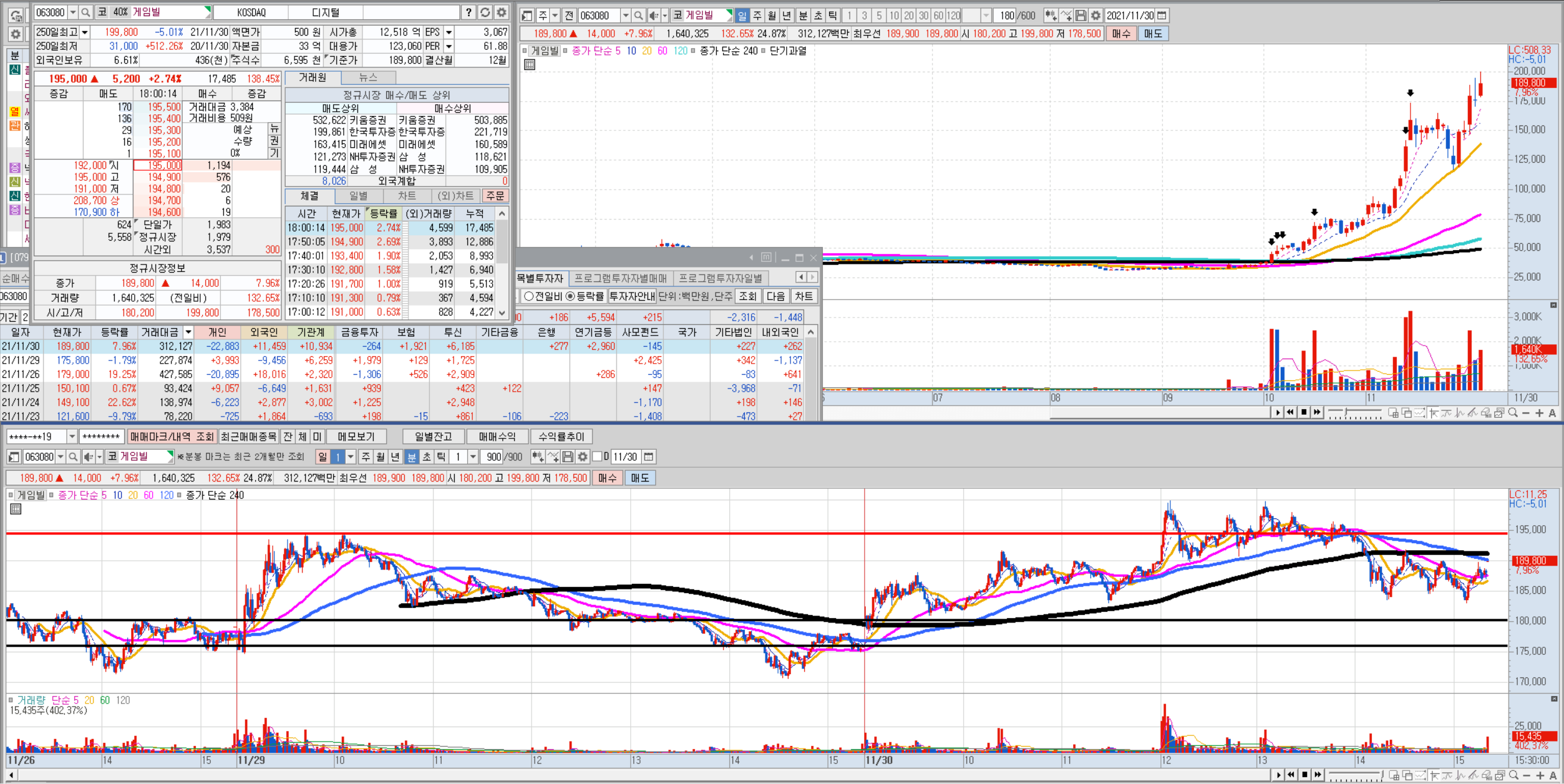Click the 메모보기 button

click(356, 437)
